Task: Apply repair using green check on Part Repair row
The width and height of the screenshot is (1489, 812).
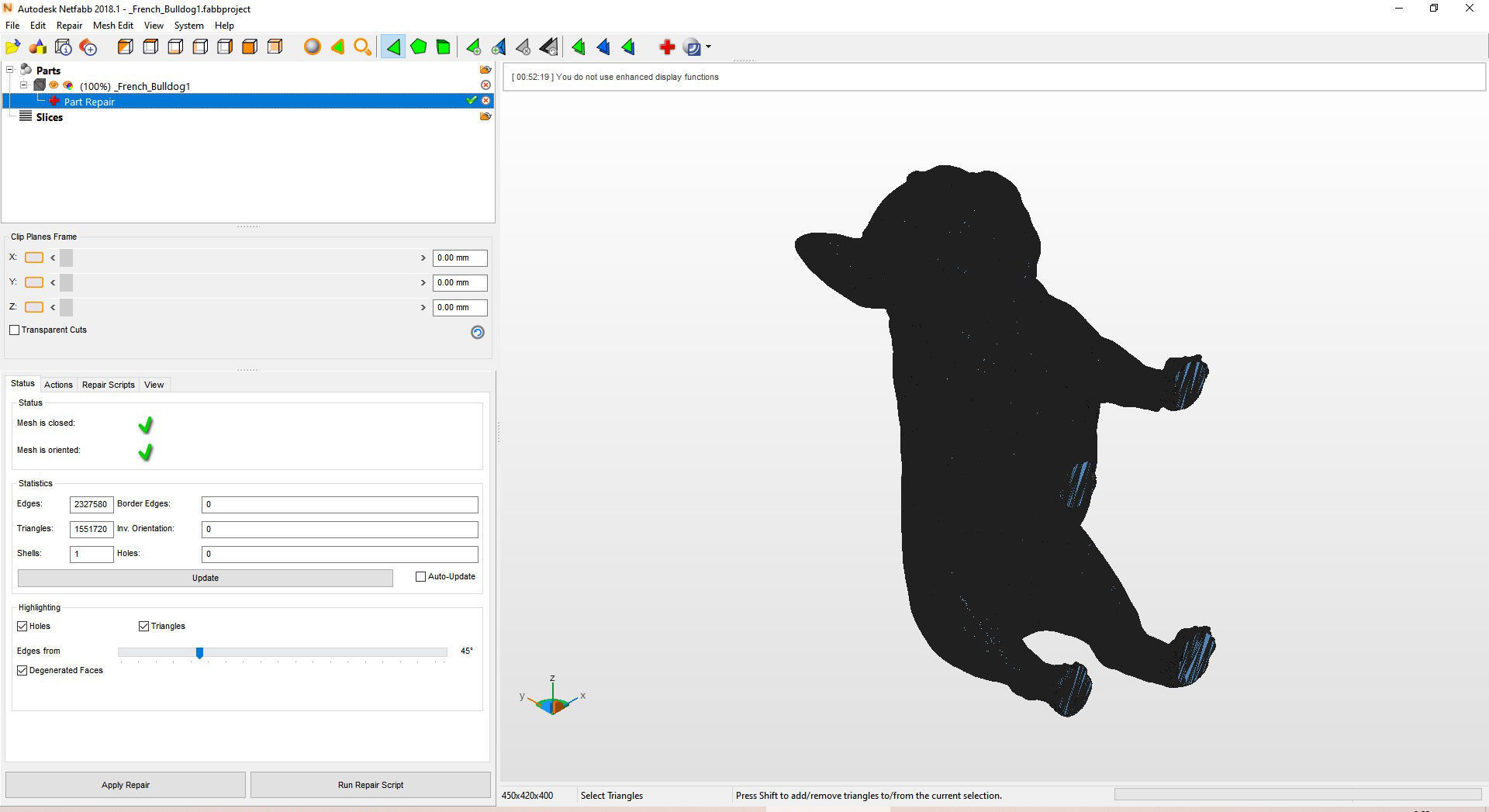Action: (471, 101)
